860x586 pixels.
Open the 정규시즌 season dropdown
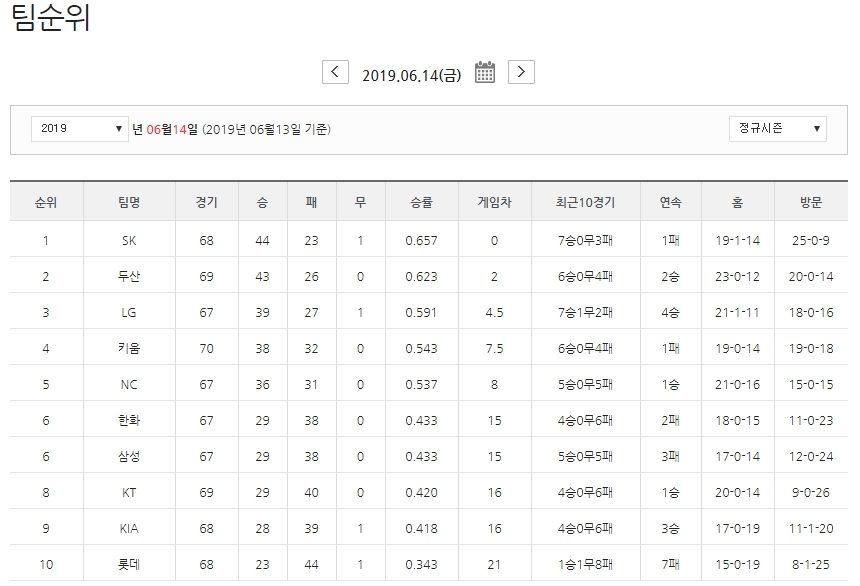pyautogui.click(x=778, y=129)
